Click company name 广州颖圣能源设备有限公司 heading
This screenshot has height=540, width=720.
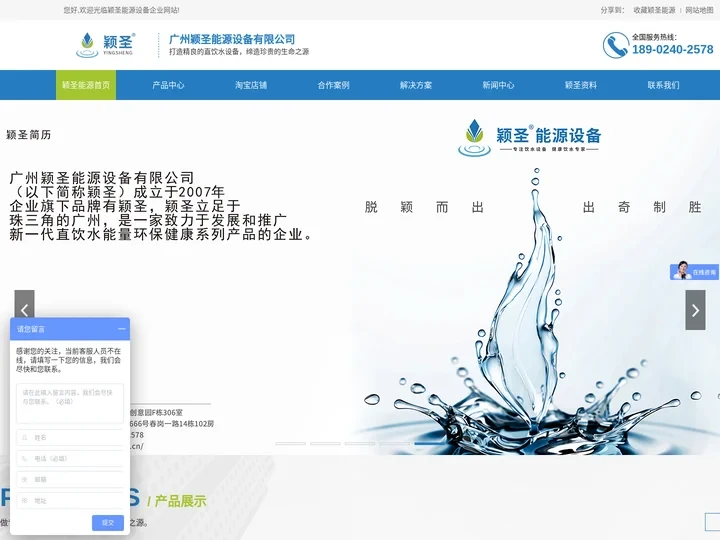232,39
